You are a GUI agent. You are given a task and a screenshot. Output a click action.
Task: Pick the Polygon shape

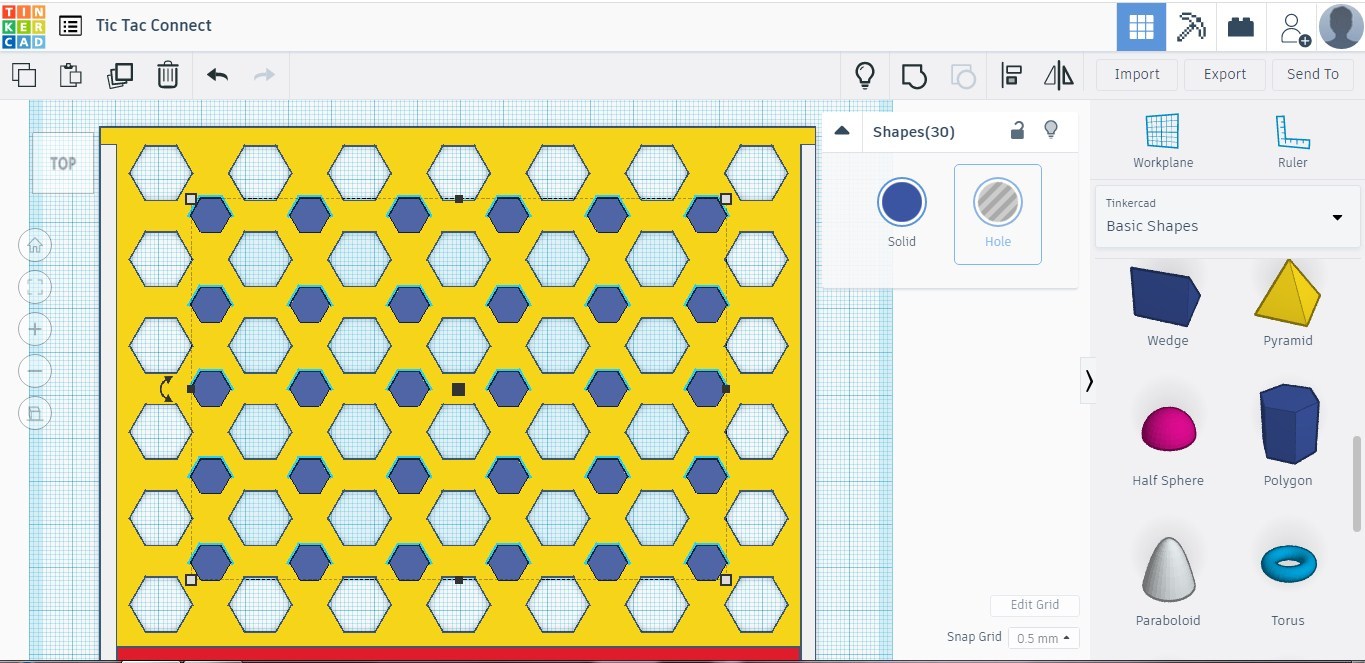click(x=1288, y=436)
